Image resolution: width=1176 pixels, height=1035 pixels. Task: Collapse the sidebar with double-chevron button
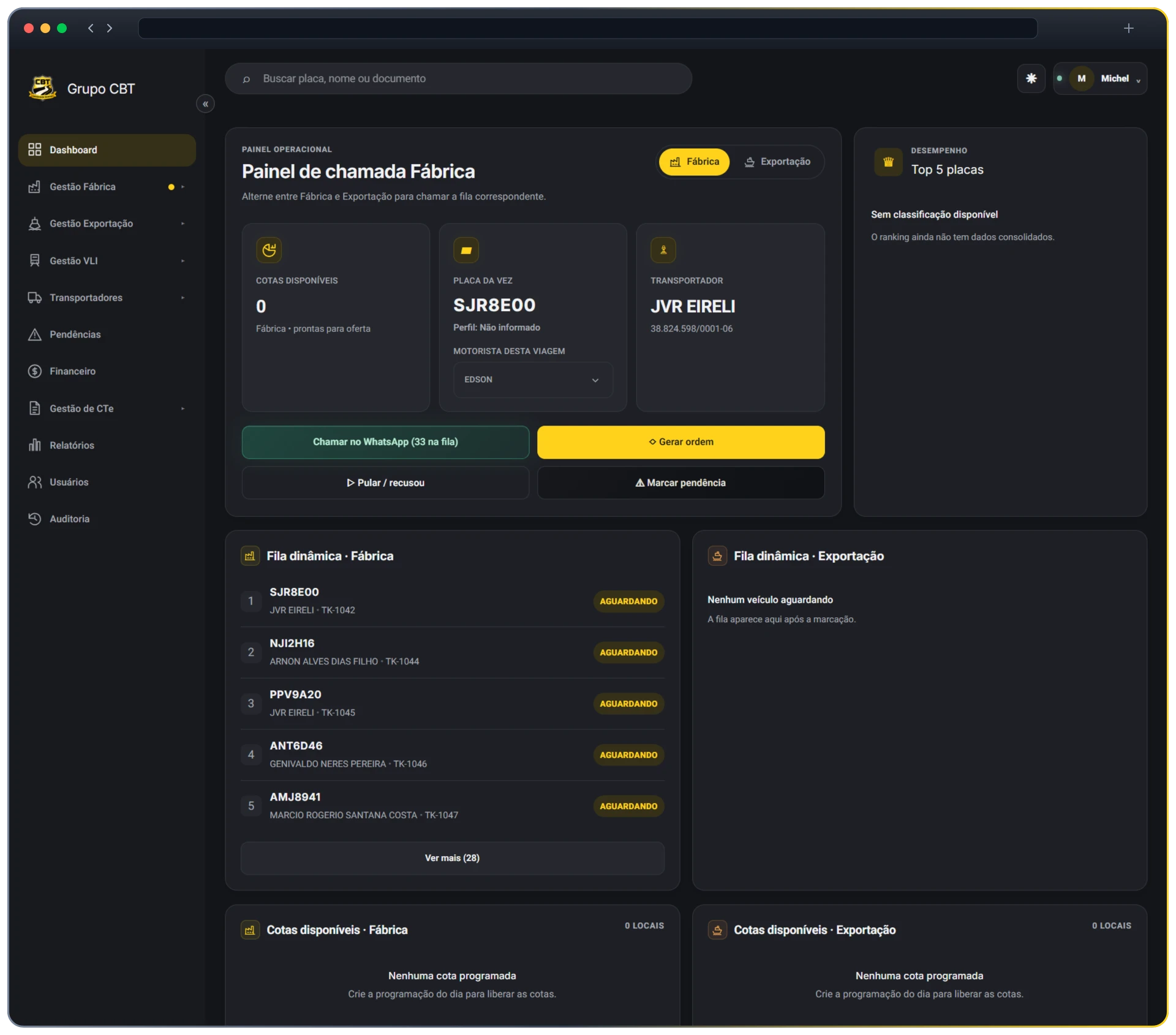point(205,104)
